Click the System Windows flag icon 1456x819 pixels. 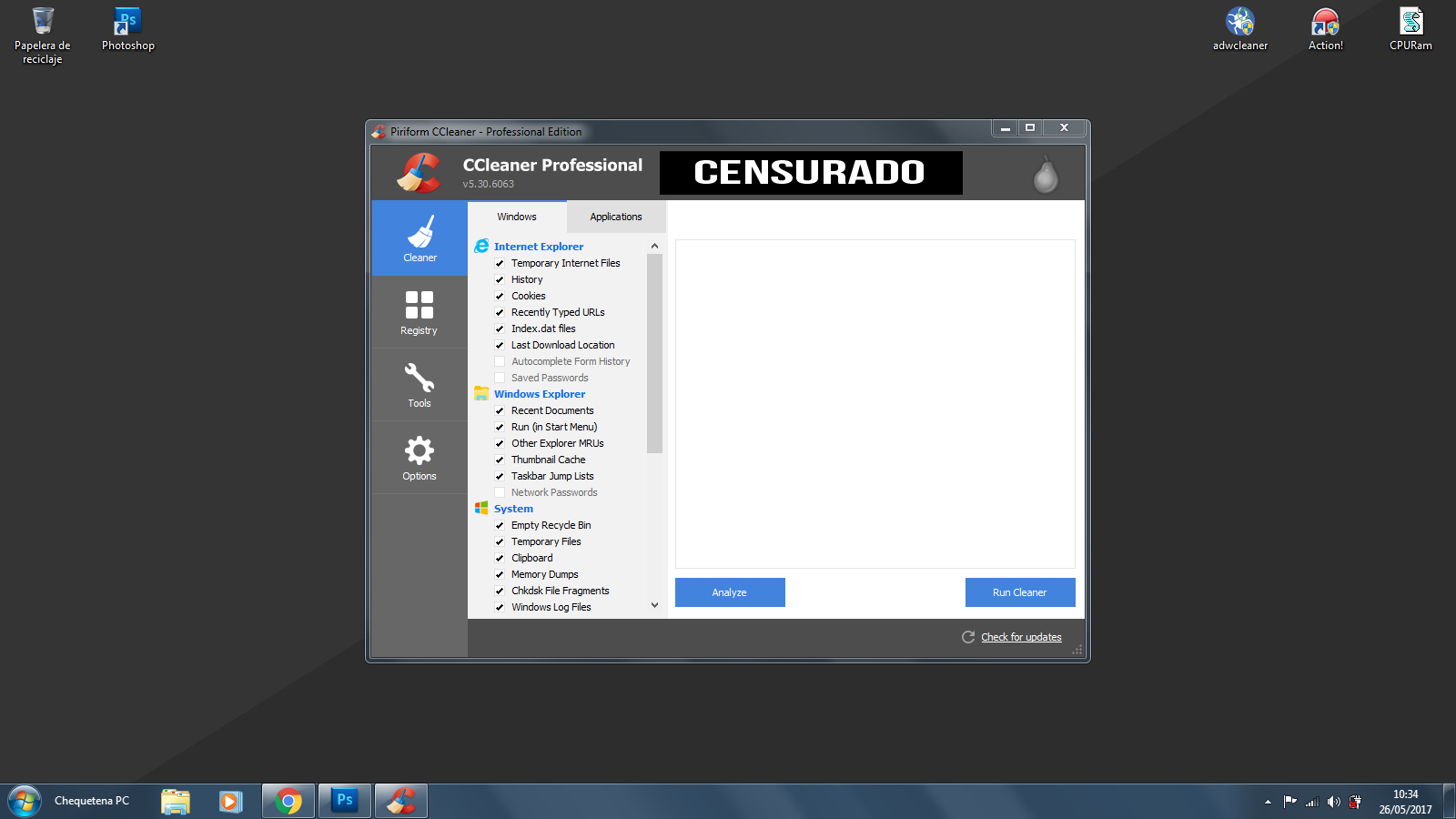[x=481, y=508]
